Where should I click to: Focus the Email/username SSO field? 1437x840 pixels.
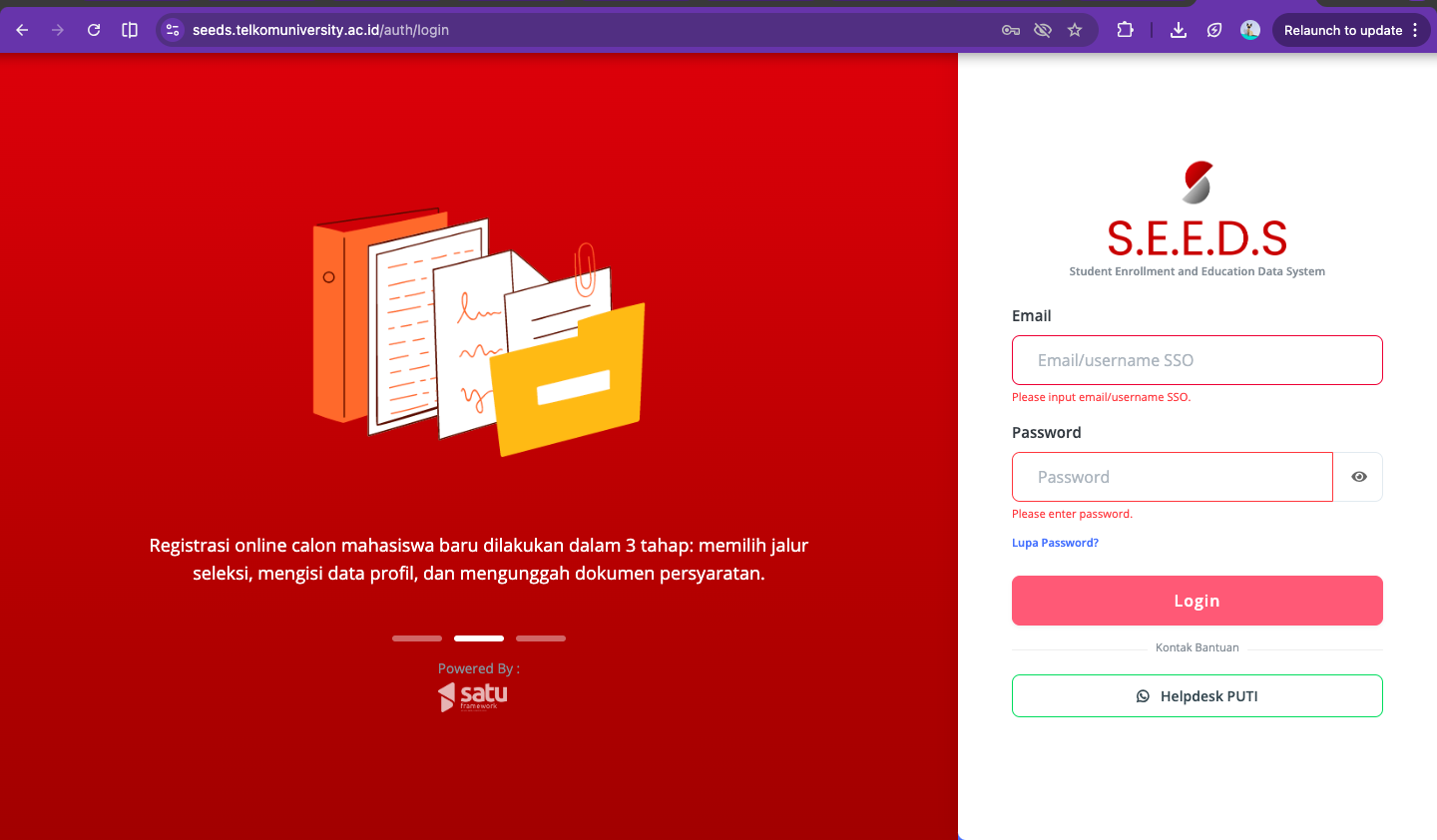pos(1197,360)
